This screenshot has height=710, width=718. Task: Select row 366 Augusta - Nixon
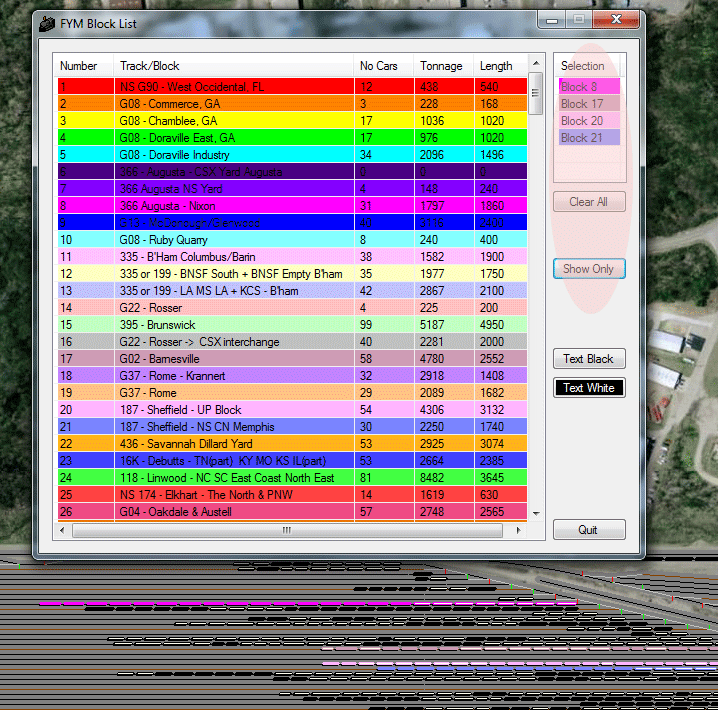tap(292, 206)
